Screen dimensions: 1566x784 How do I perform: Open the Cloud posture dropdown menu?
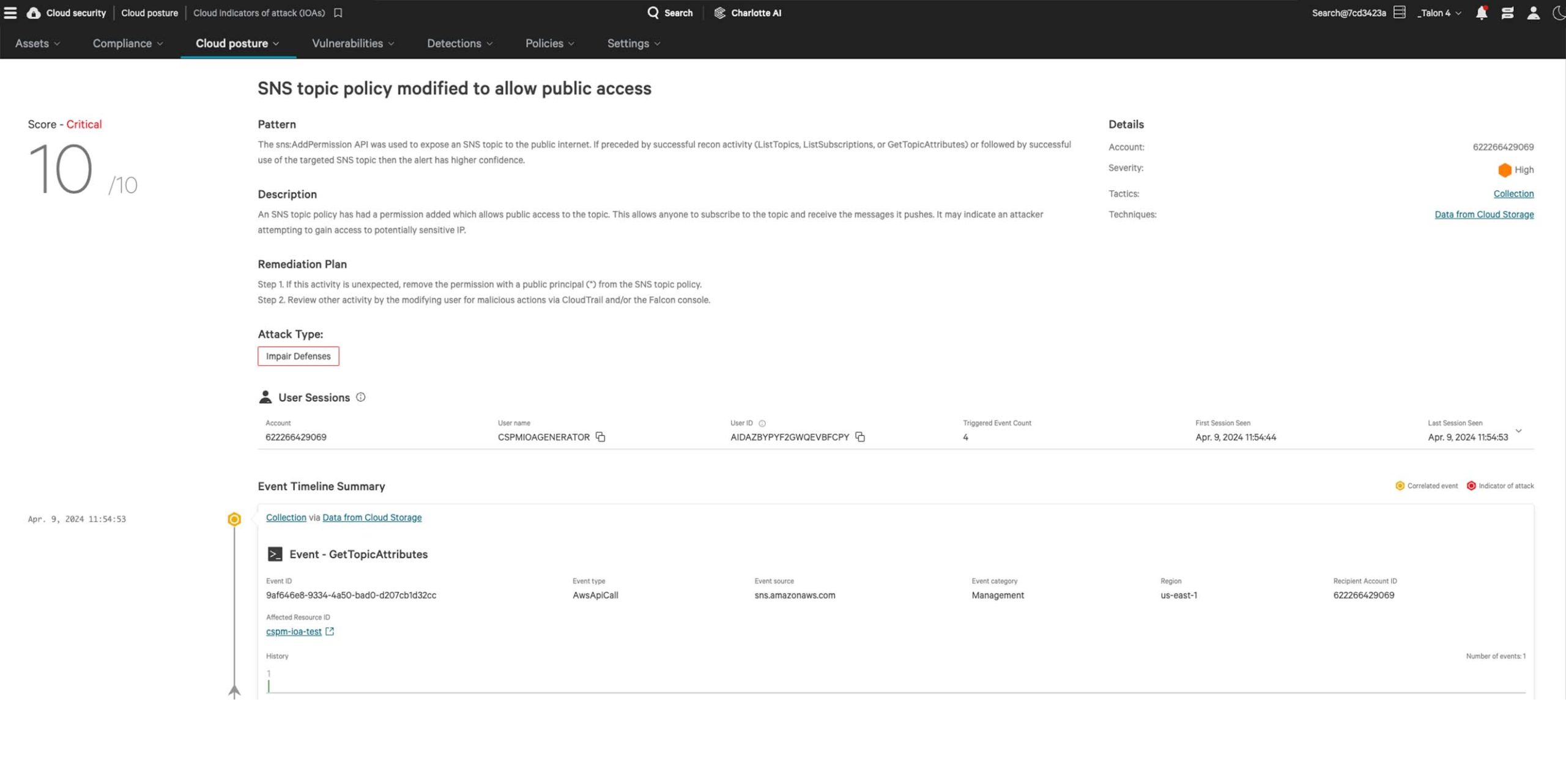point(237,43)
